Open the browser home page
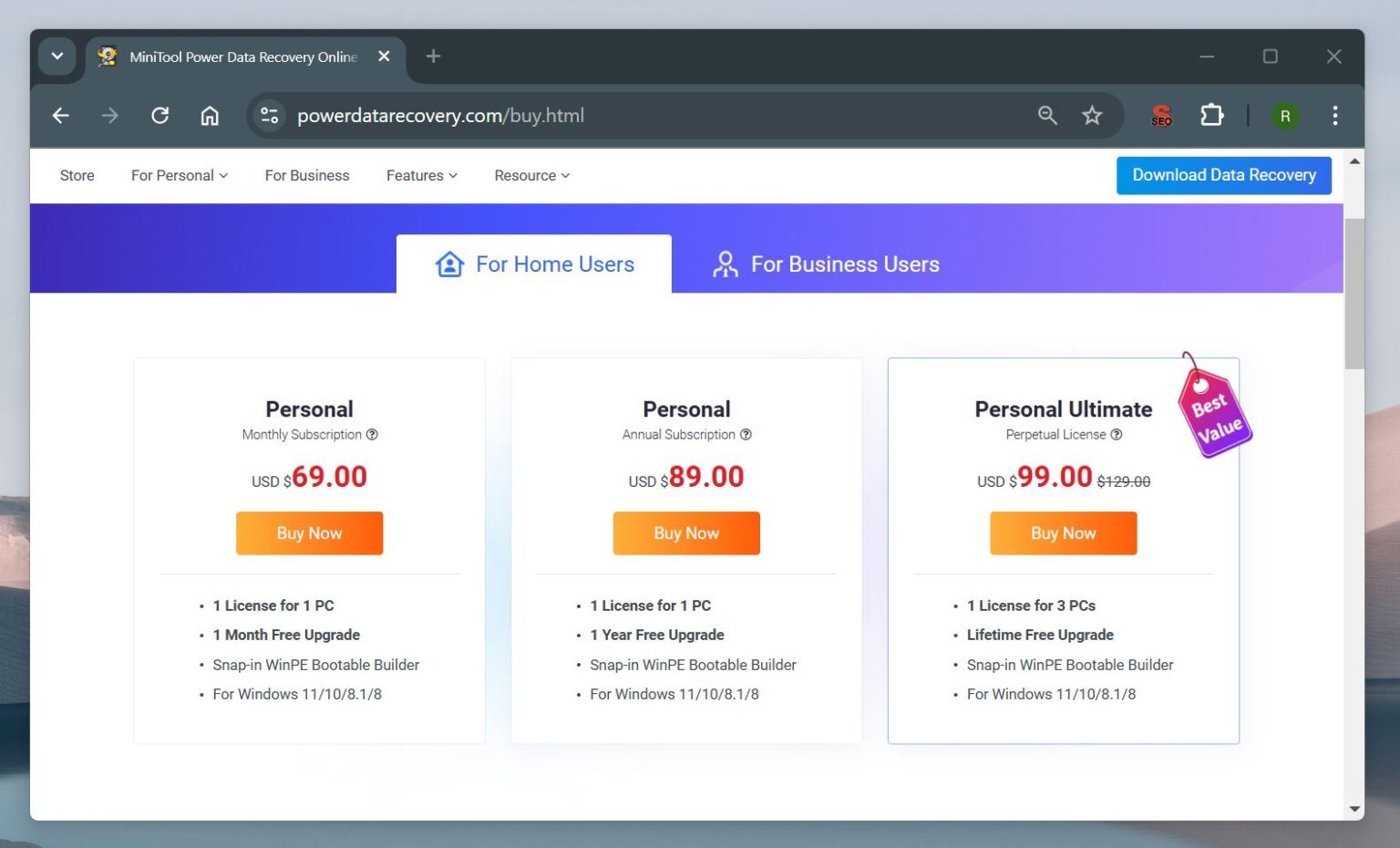The width and height of the screenshot is (1400, 848). click(210, 116)
